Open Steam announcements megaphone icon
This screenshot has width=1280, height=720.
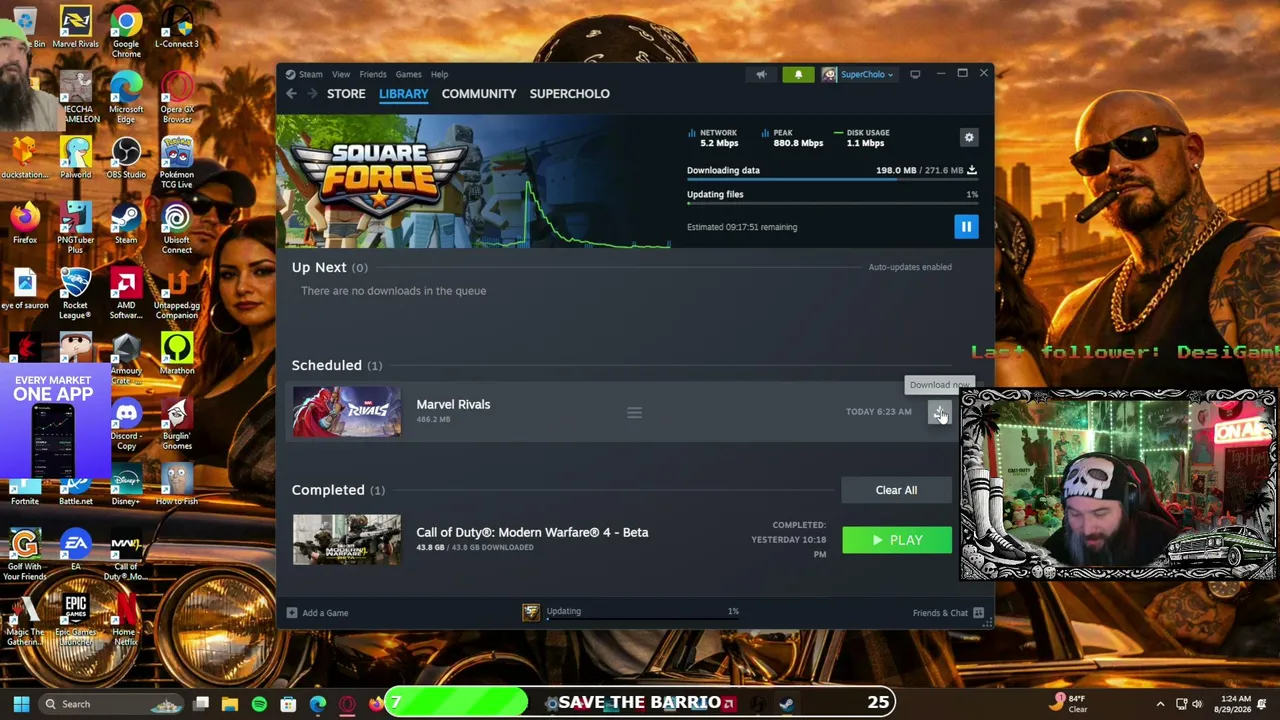pyautogui.click(x=761, y=74)
